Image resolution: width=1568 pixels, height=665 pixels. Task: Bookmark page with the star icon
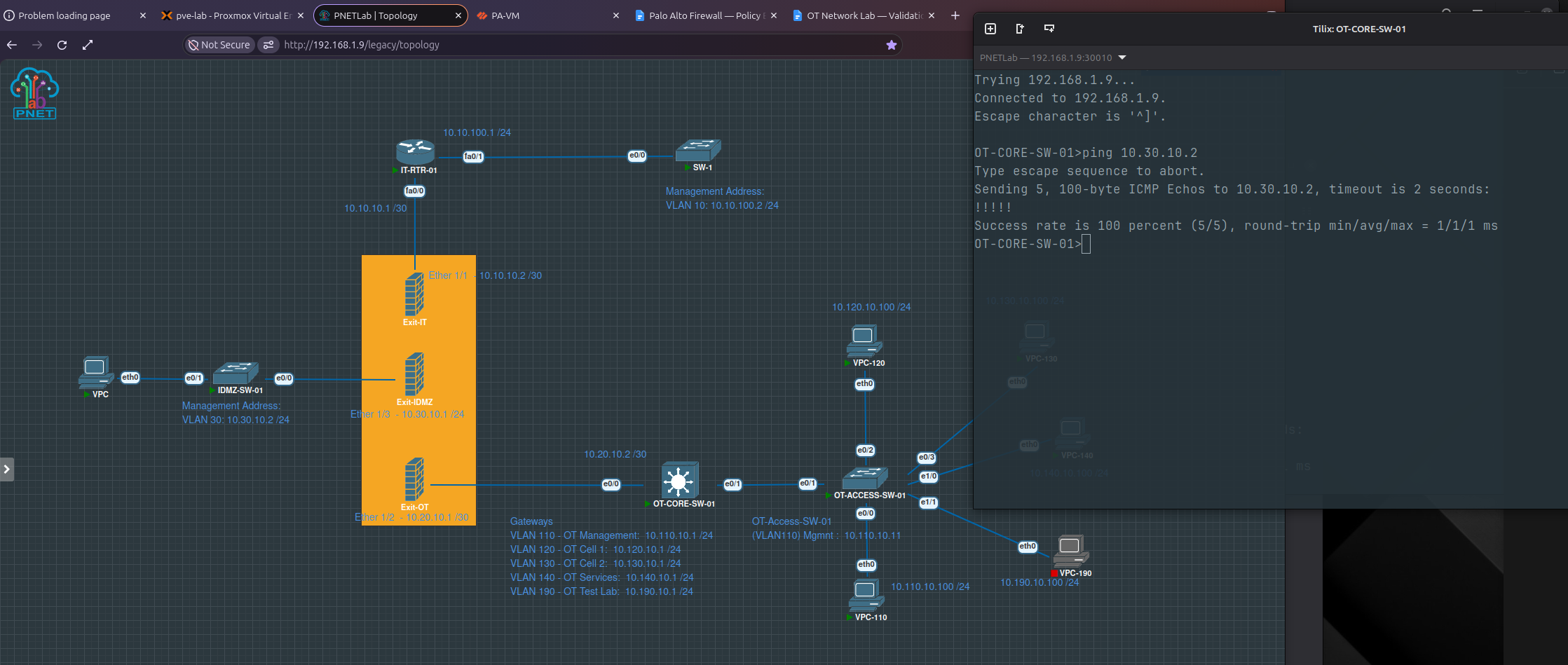tap(891, 45)
